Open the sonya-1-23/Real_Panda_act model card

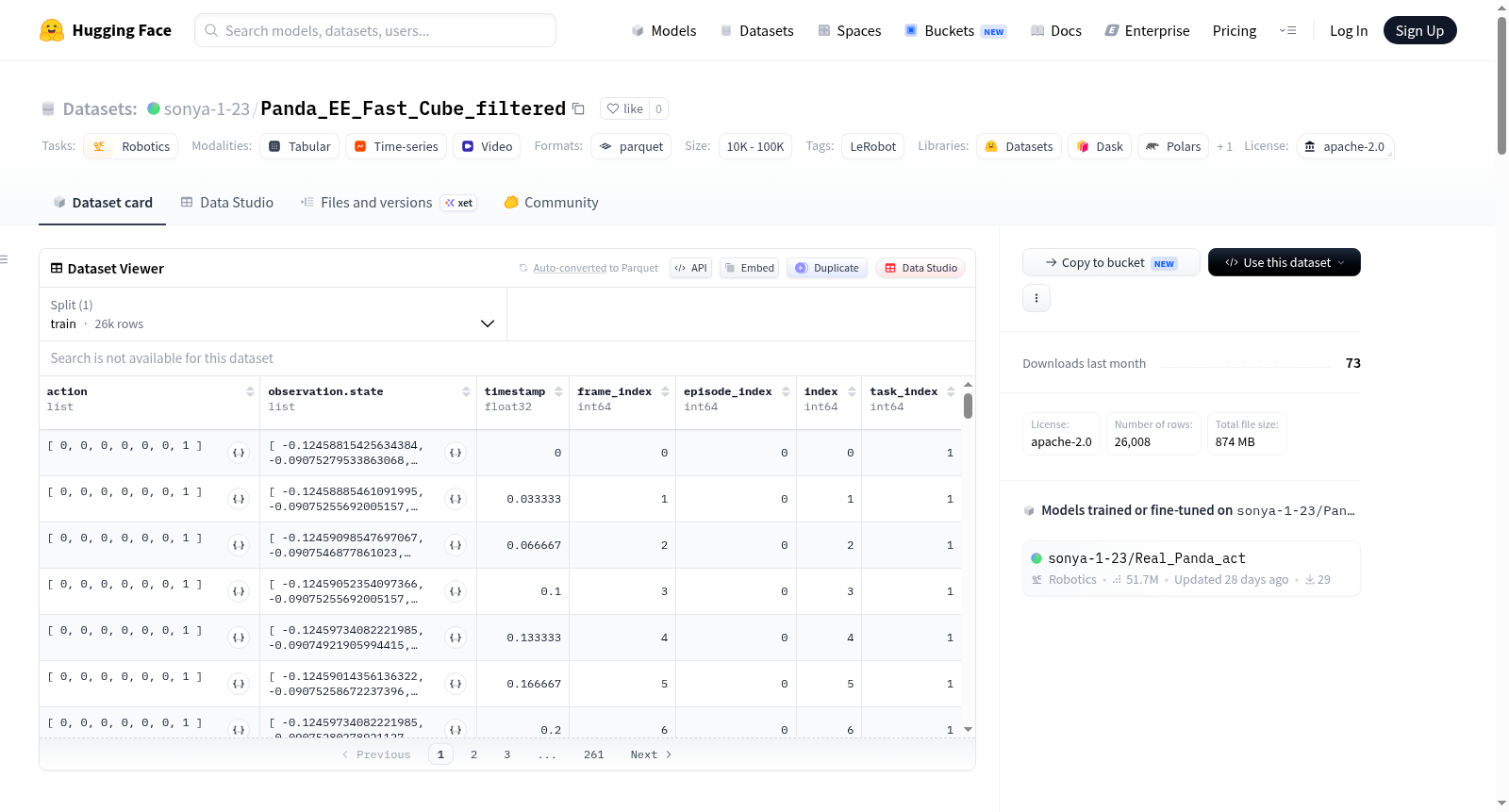click(x=1191, y=568)
